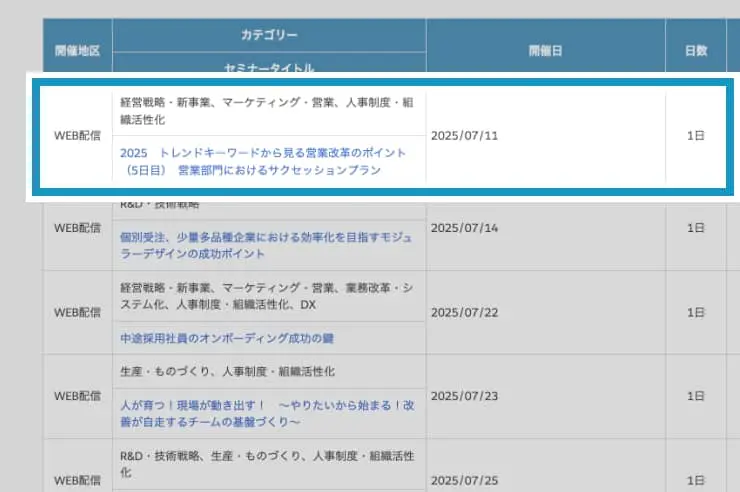Screen dimensions: 740x492
Task: Select the 2025/07/23 date cell
Action: tap(463, 396)
